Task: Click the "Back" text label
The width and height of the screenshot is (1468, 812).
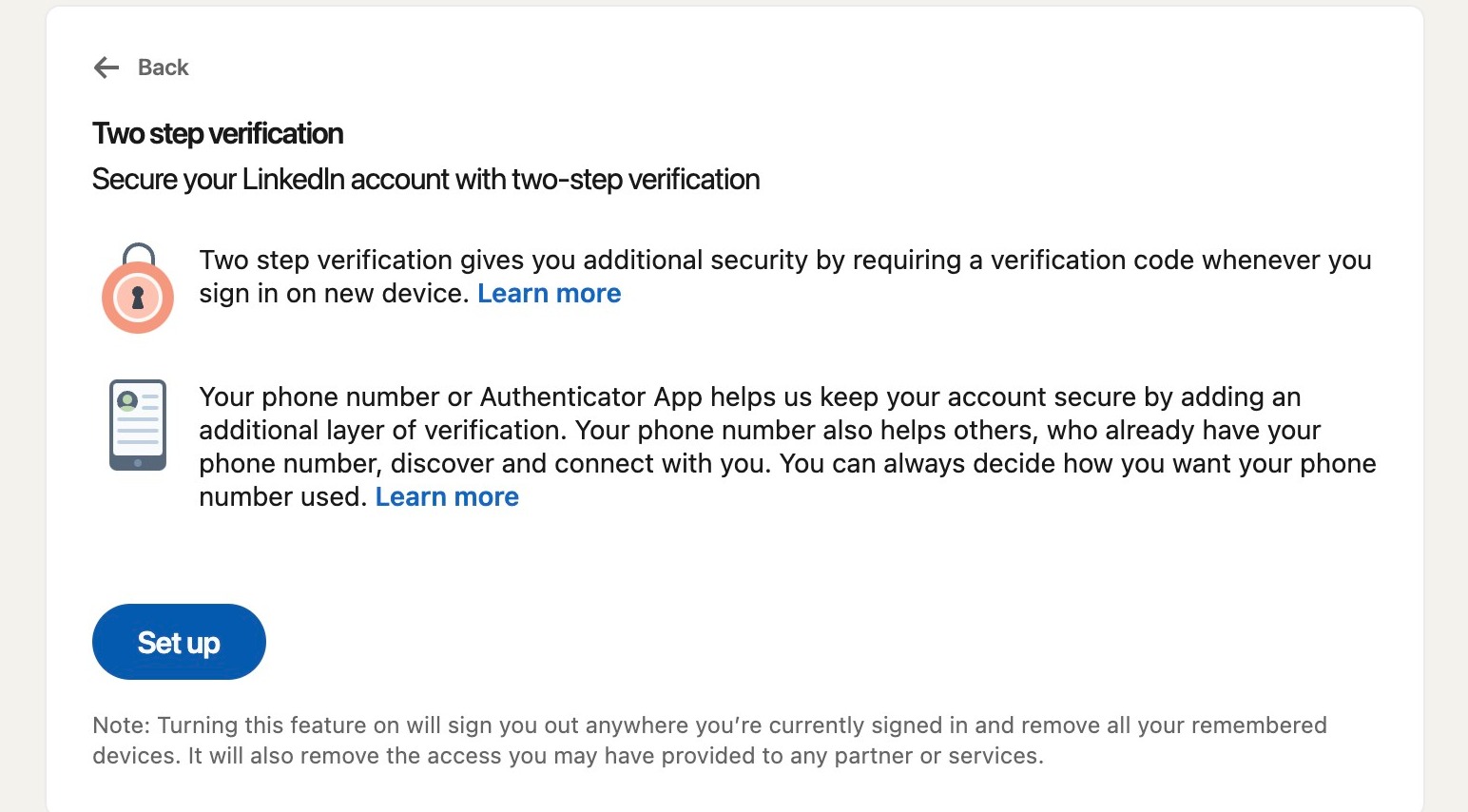Action: pyautogui.click(x=164, y=68)
